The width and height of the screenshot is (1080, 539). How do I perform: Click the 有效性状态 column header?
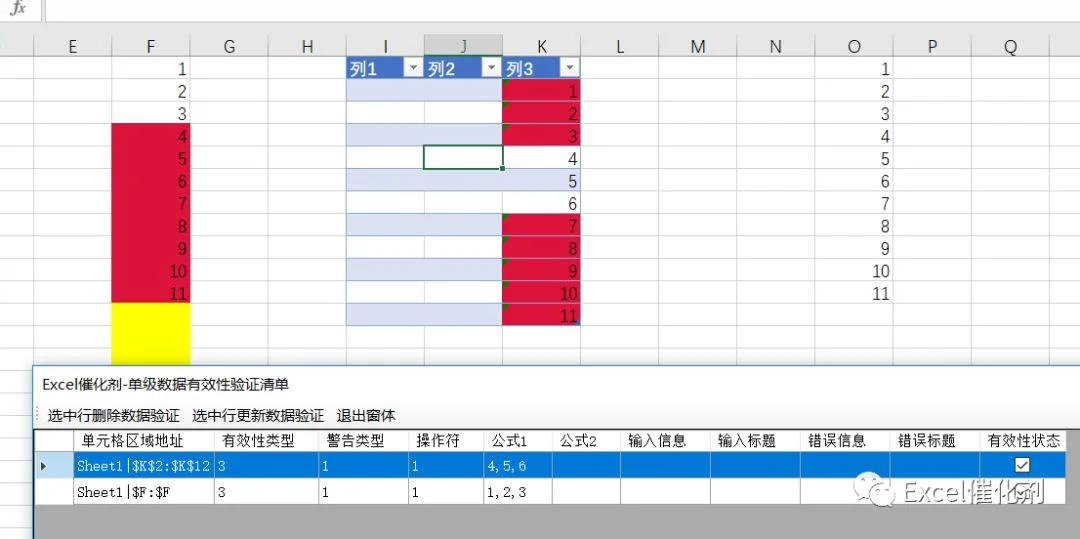[1023, 441]
